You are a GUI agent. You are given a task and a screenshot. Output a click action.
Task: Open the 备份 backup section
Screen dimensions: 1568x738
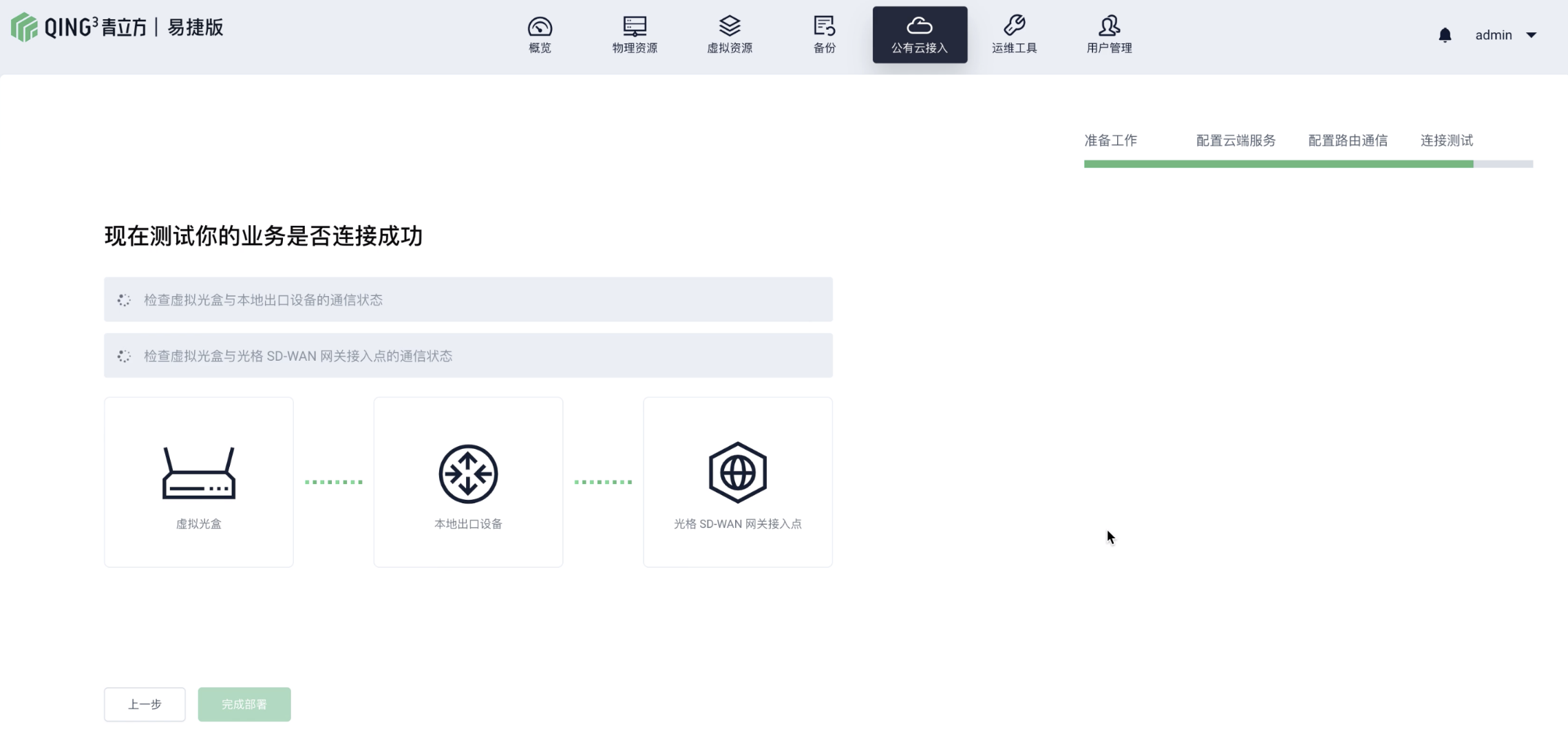[824, 34]
